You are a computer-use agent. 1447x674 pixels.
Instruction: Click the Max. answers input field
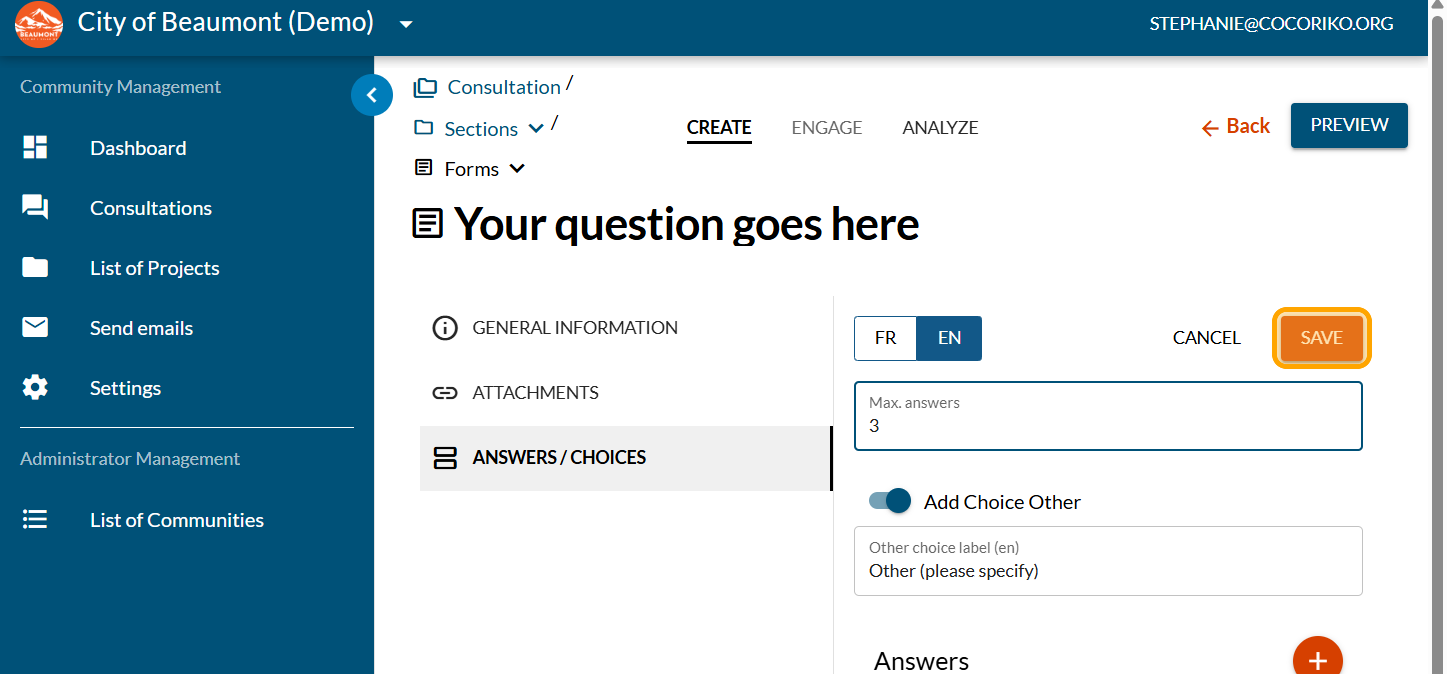point(1108,426)
